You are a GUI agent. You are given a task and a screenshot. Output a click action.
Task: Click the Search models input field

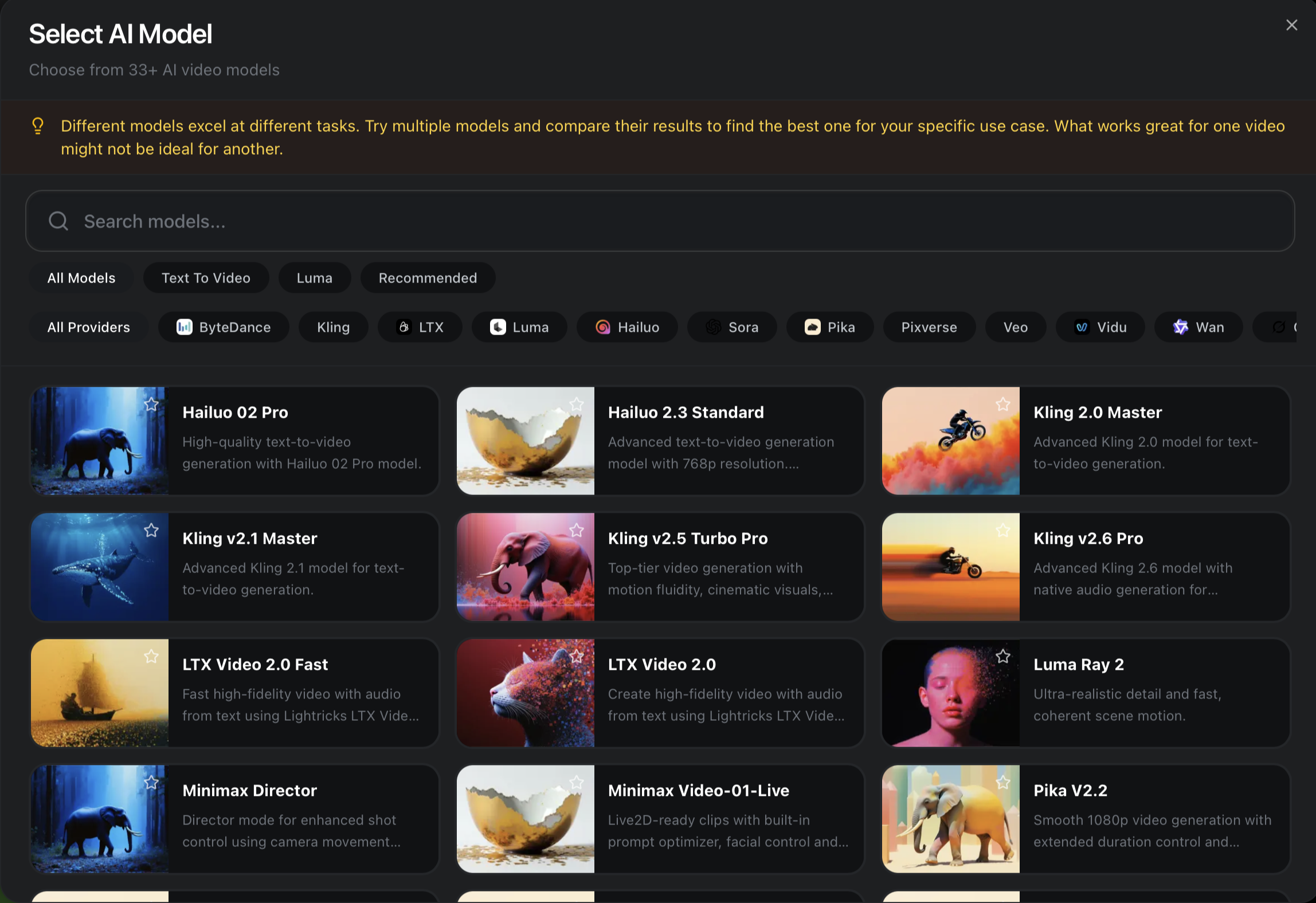tap(659, 221)
